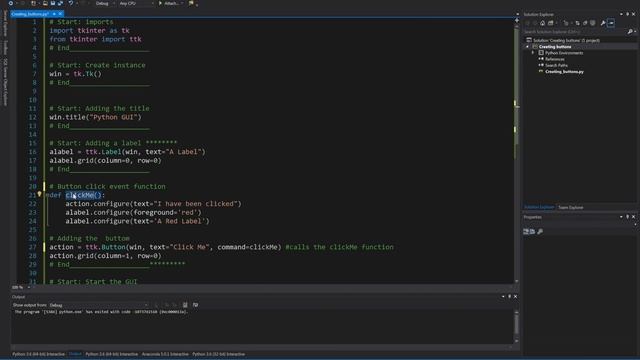Screen dimensions: 640x360
Task: Select the Search Paths node
Action: click(x=556, y=65)
